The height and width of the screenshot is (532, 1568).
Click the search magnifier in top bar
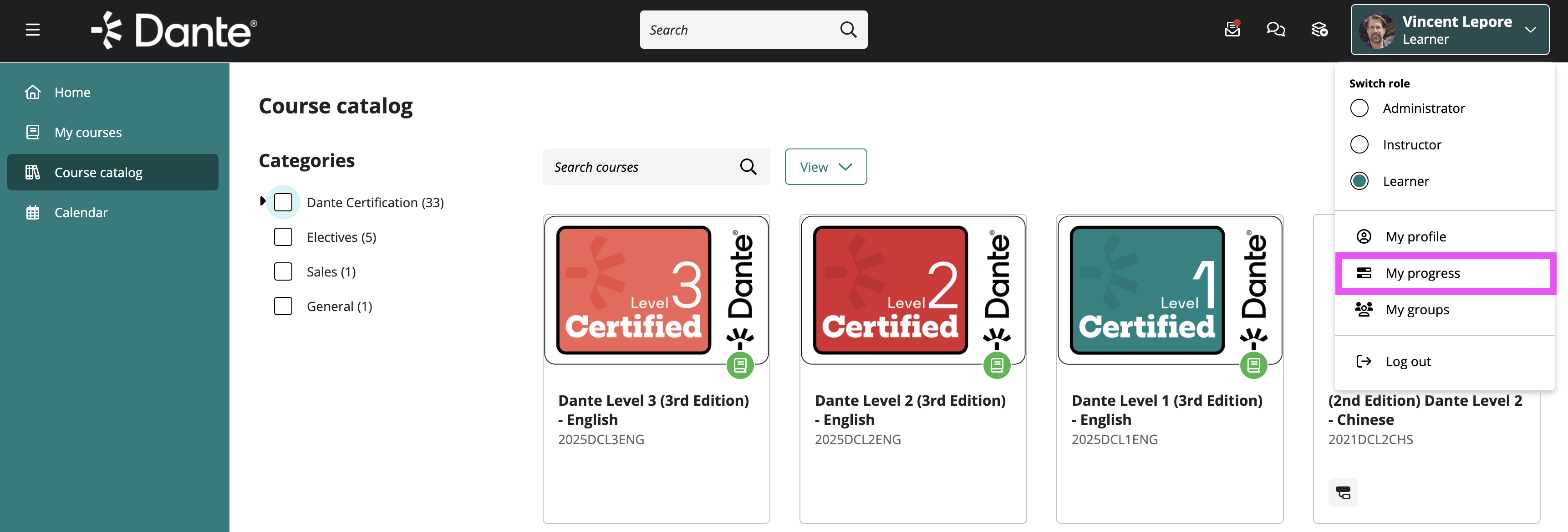tap(848, 30)
